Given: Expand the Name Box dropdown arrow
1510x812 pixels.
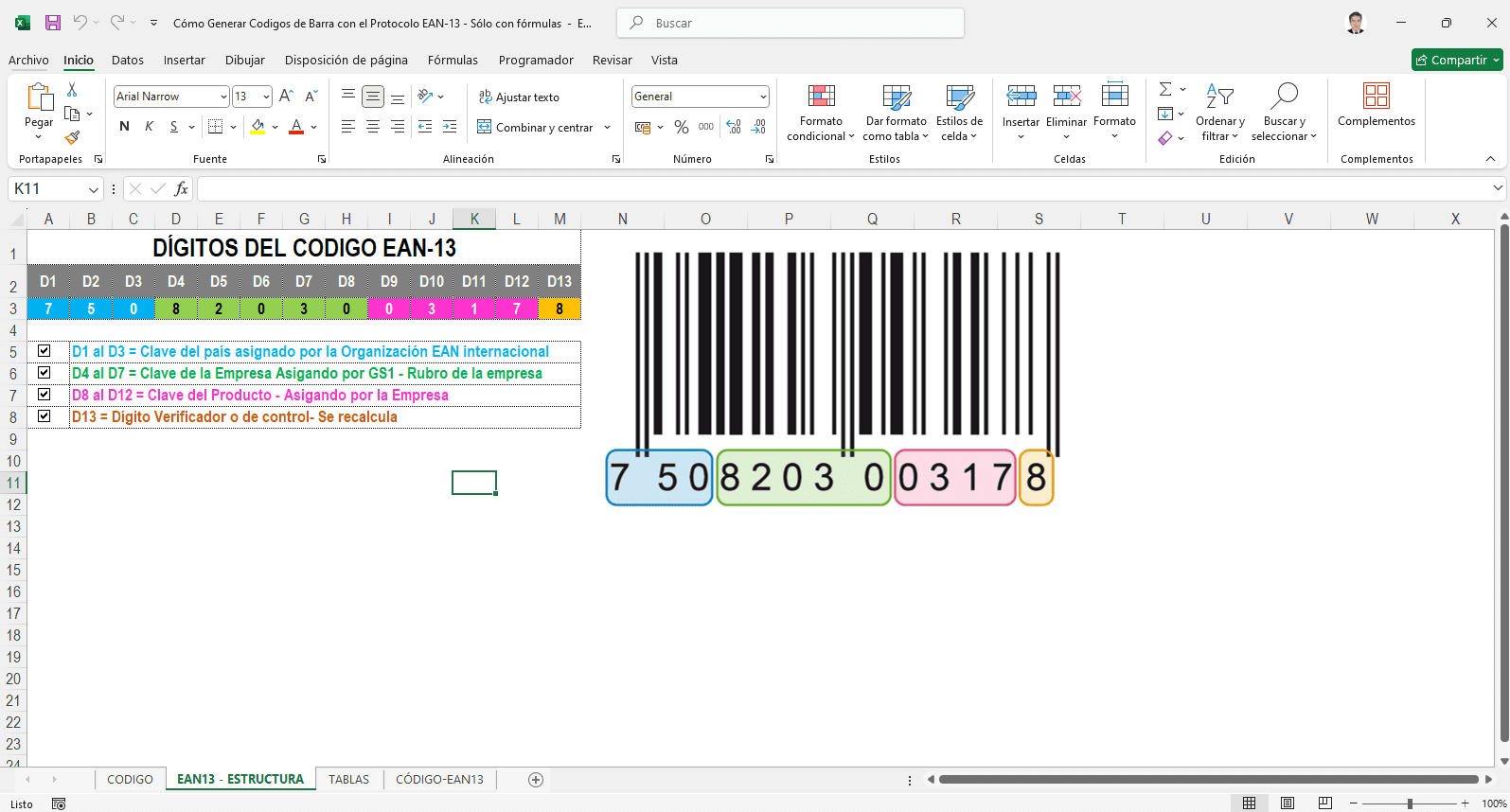Looking at the screenshot, I should tap(93, 189).
